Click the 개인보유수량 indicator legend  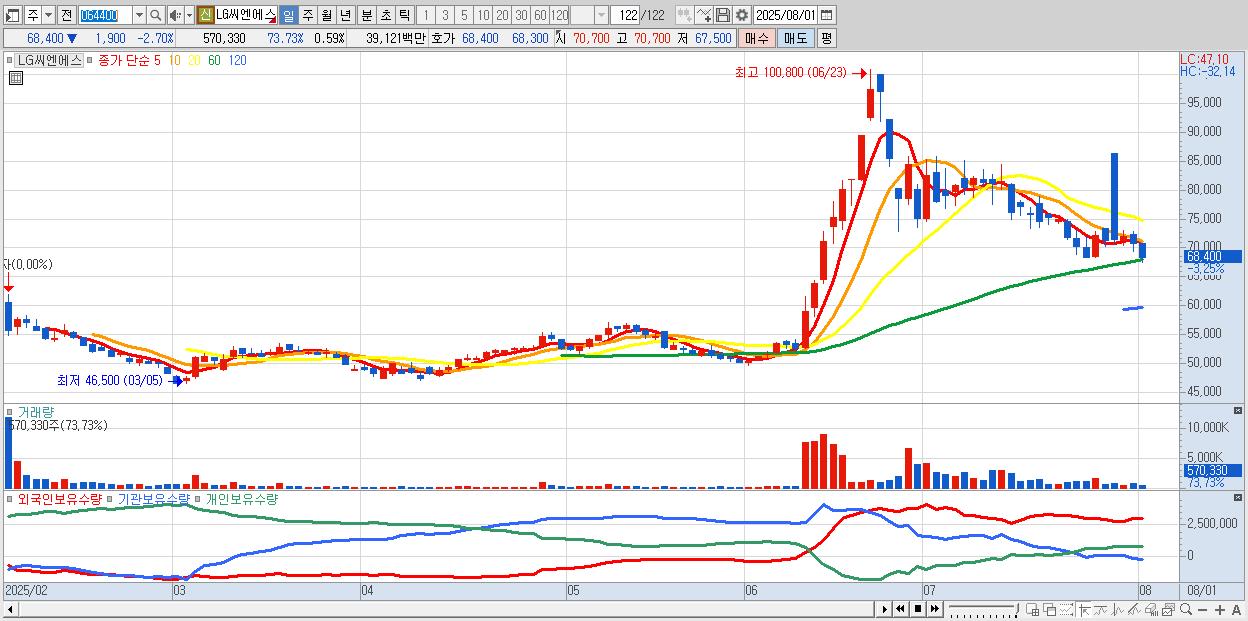(241, 498)
